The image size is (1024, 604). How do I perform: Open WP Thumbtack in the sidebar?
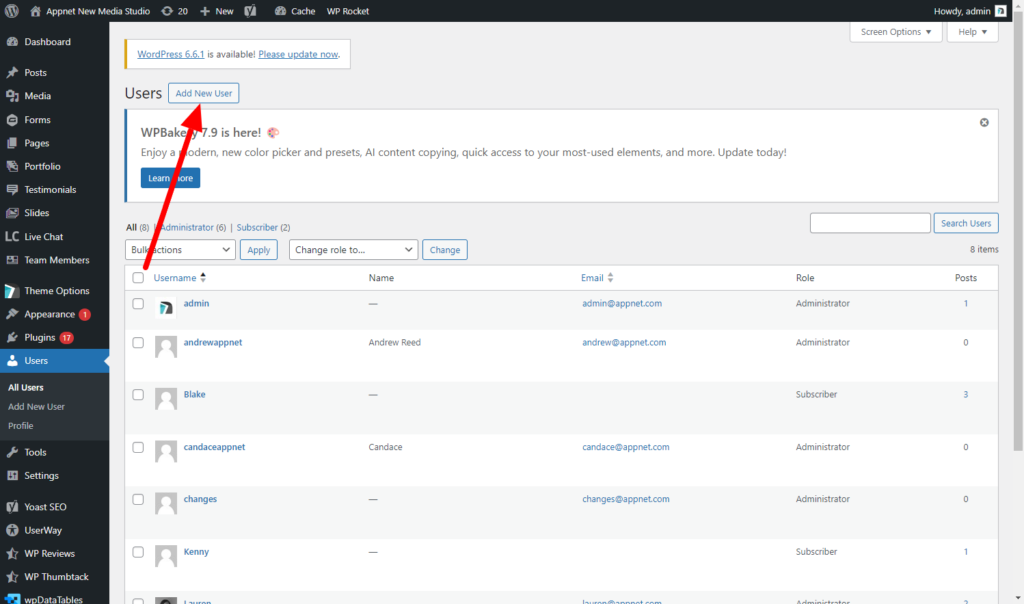(56, 577)
